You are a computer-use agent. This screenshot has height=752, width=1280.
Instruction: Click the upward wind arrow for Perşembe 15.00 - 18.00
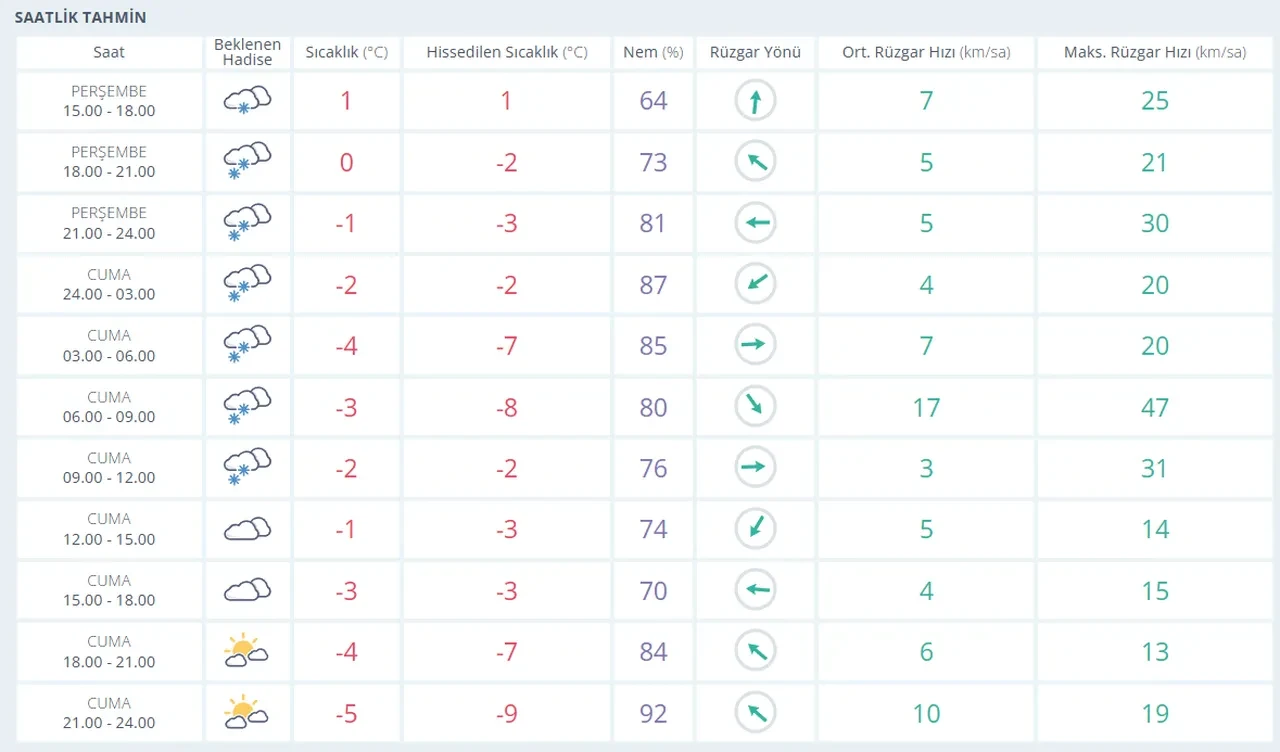point(755,101)
